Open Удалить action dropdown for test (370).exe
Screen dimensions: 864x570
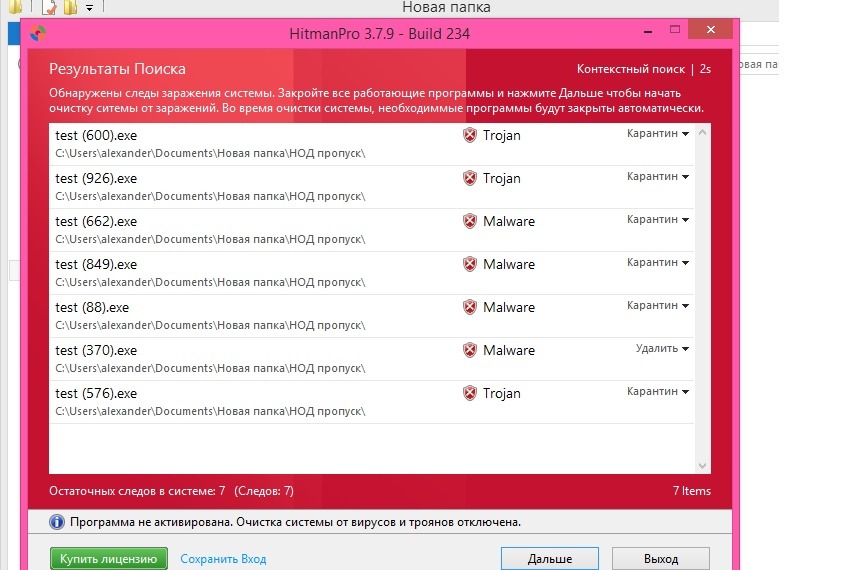pos(662,348)
